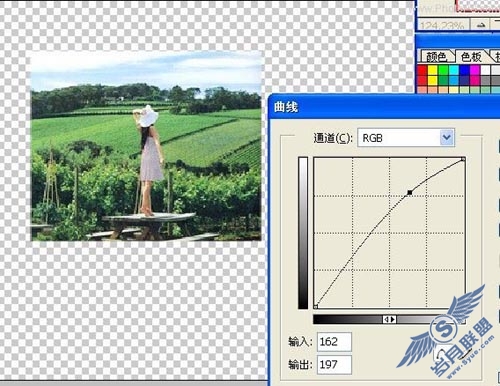Click the 曲线 dialog title bar
The image size is (500, 386).
pyautogui.click(x=384, y=107)
